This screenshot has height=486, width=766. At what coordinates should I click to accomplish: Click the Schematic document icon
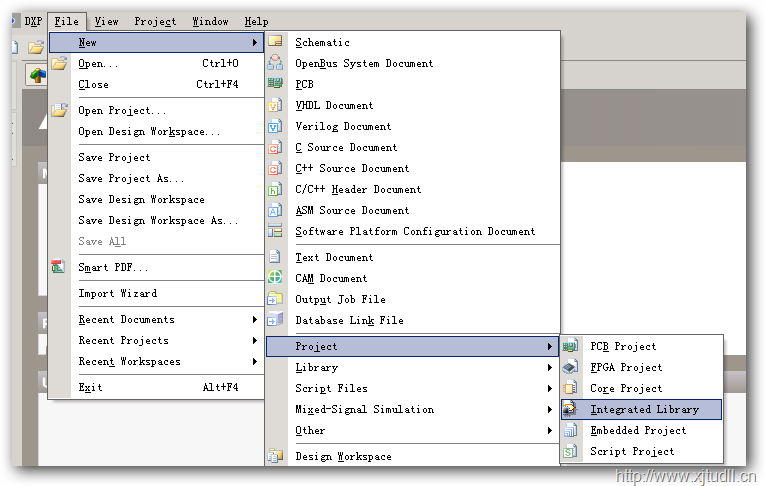[x=275, y=42]
